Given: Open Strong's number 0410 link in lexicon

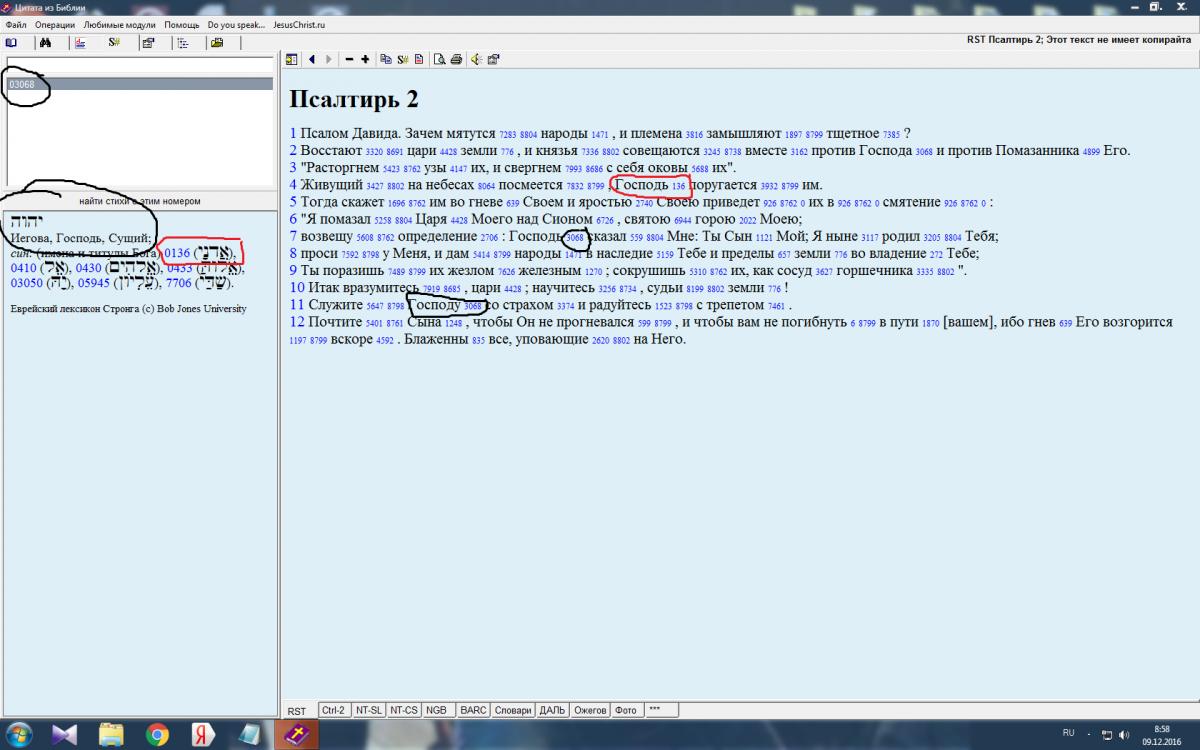Looking at the screenshot, I should tap(24, 268).
